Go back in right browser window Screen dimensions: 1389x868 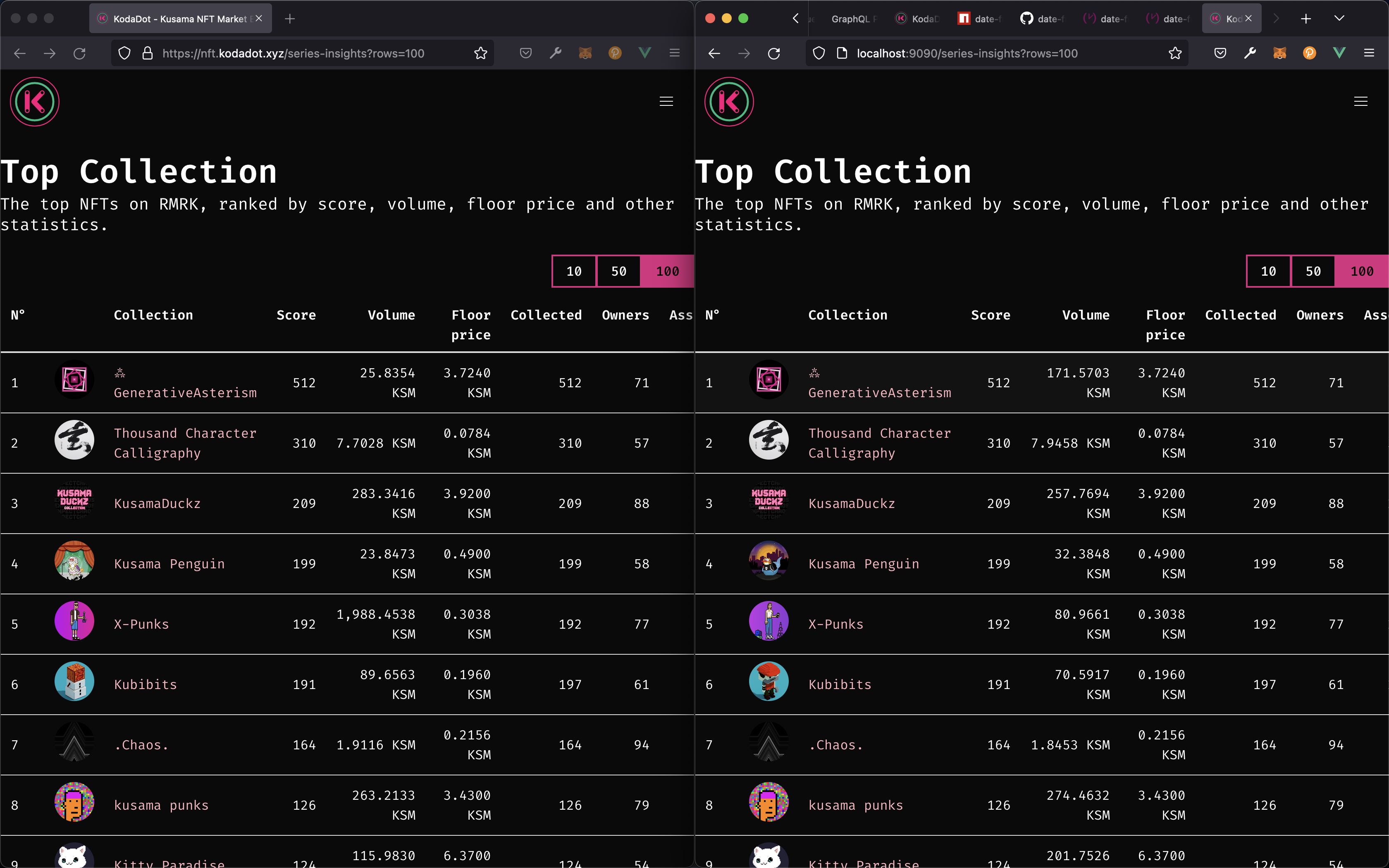714,53
